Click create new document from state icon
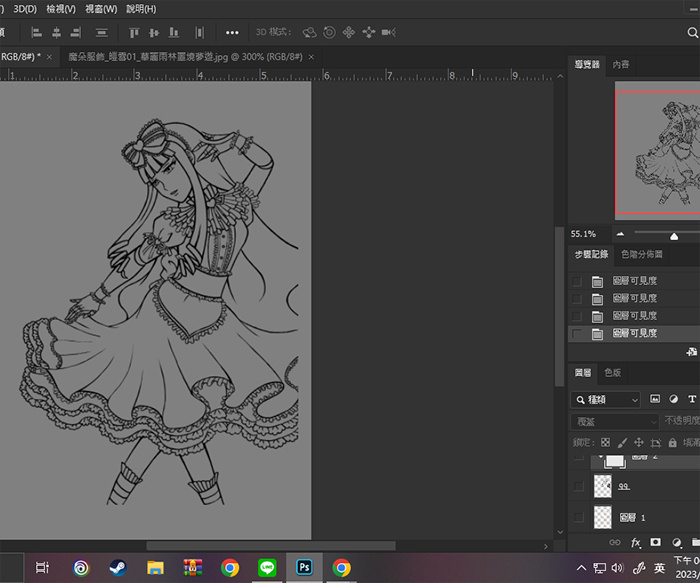Image resolution: width=700 pixels, height=583 pixels. click(x=692, y=352)
